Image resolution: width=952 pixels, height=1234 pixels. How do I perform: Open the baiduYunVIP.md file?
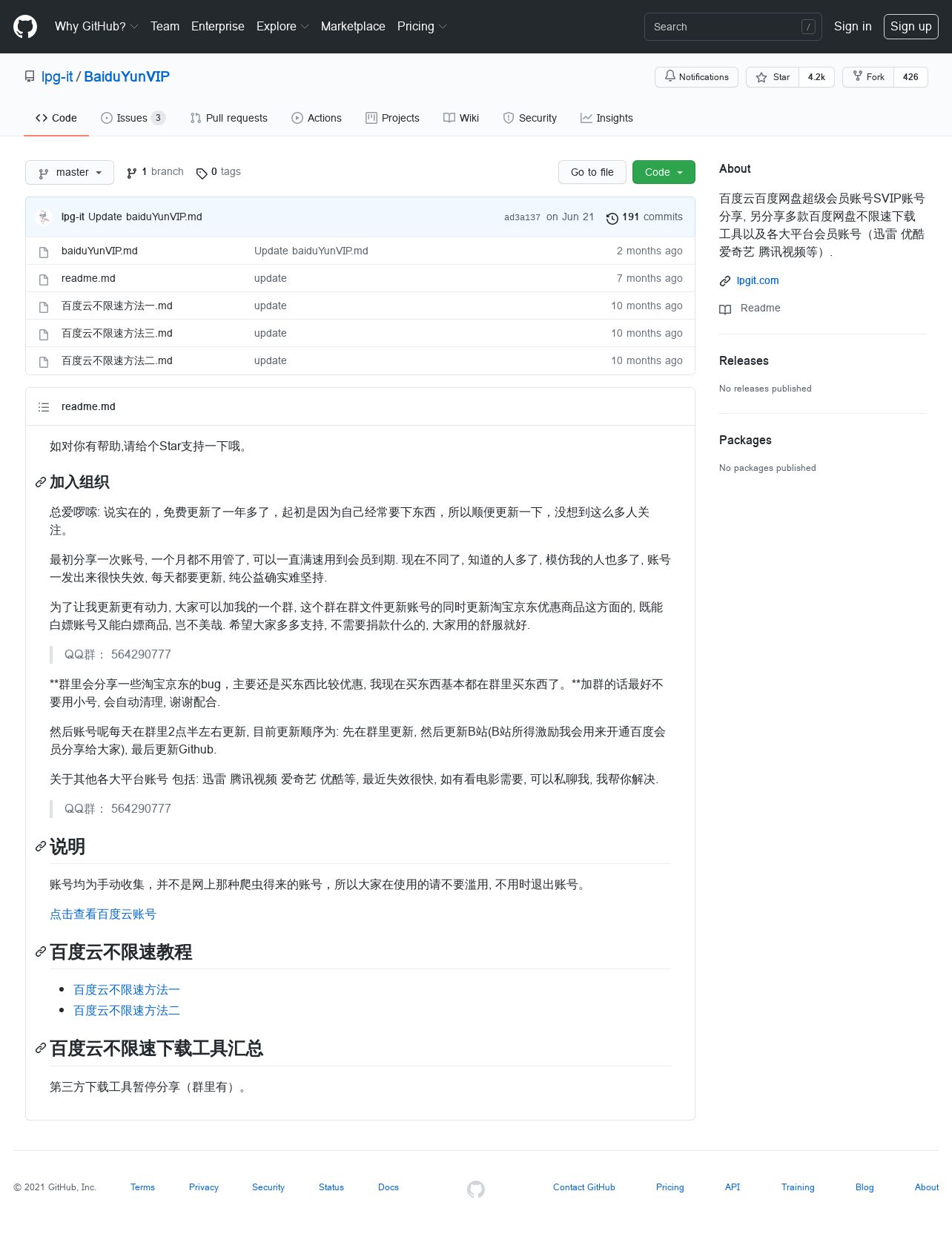99,251
